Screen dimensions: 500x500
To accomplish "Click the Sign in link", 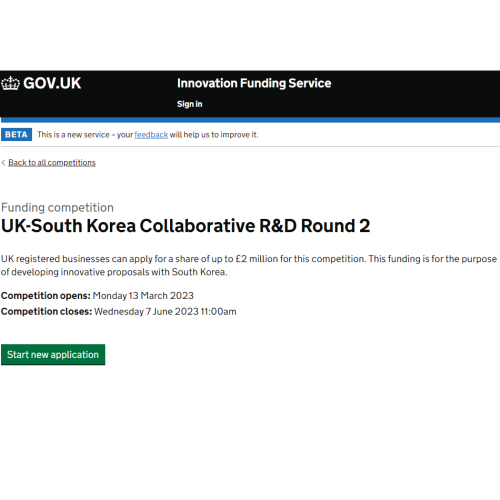I will point(190,104).
